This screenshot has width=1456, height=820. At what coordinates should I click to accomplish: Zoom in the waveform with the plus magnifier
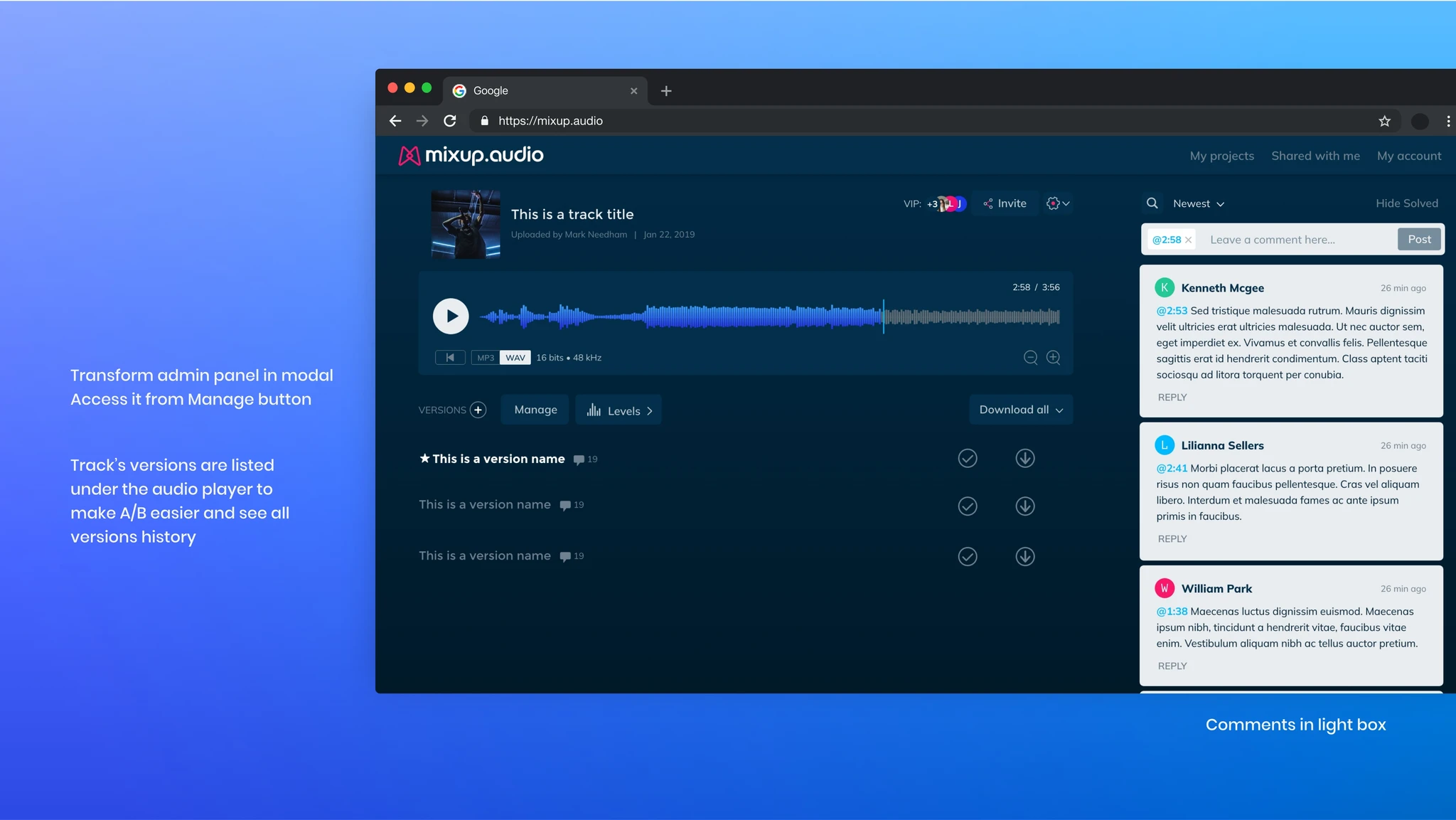[1054, 358]
